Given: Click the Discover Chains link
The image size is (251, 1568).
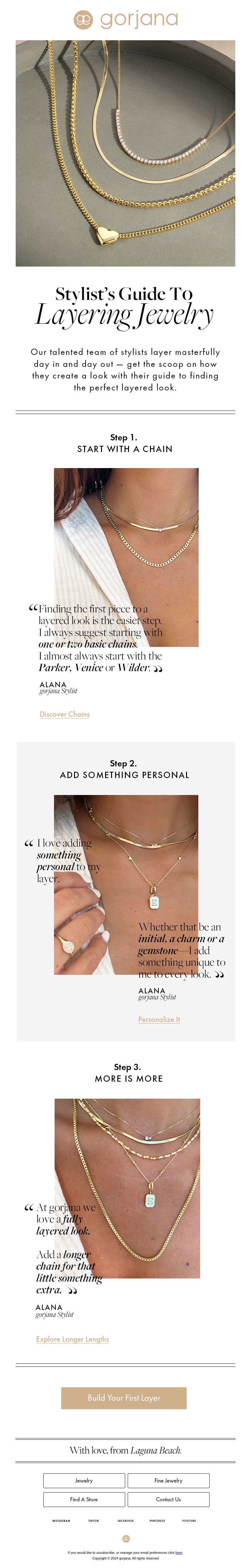Looking at the screenshot, I should (64, 714).
